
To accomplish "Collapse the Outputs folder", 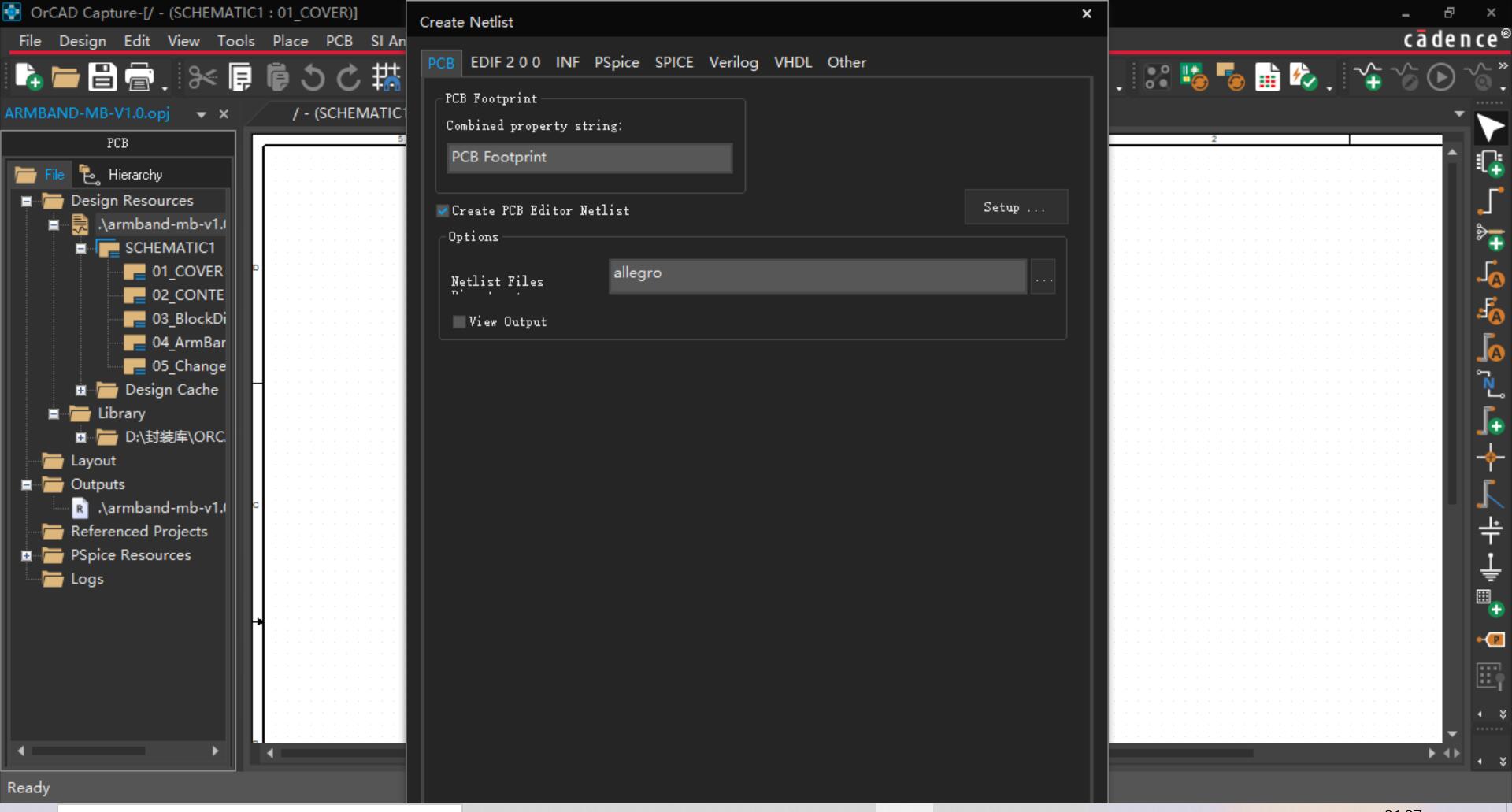I will pos(26,484).
